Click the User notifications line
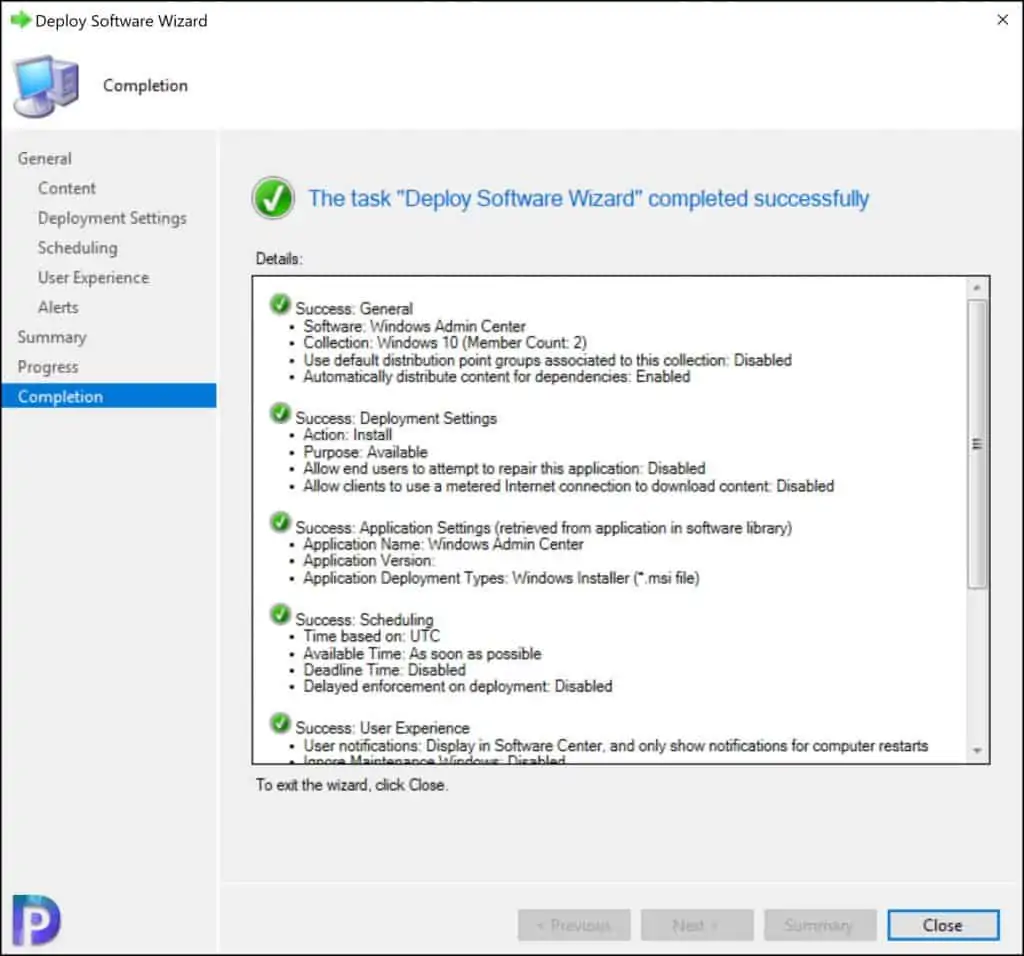 [615, 746]
